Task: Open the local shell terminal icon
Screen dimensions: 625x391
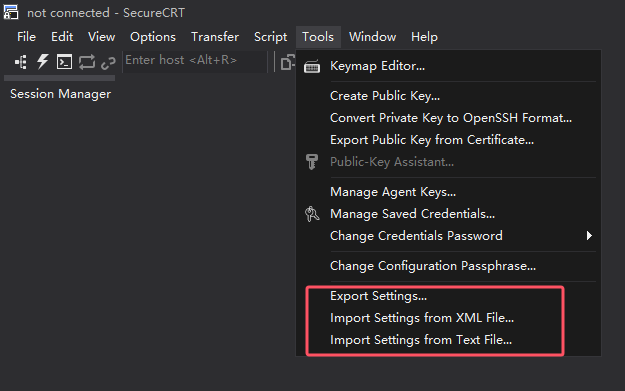Action: coord(64,62)
